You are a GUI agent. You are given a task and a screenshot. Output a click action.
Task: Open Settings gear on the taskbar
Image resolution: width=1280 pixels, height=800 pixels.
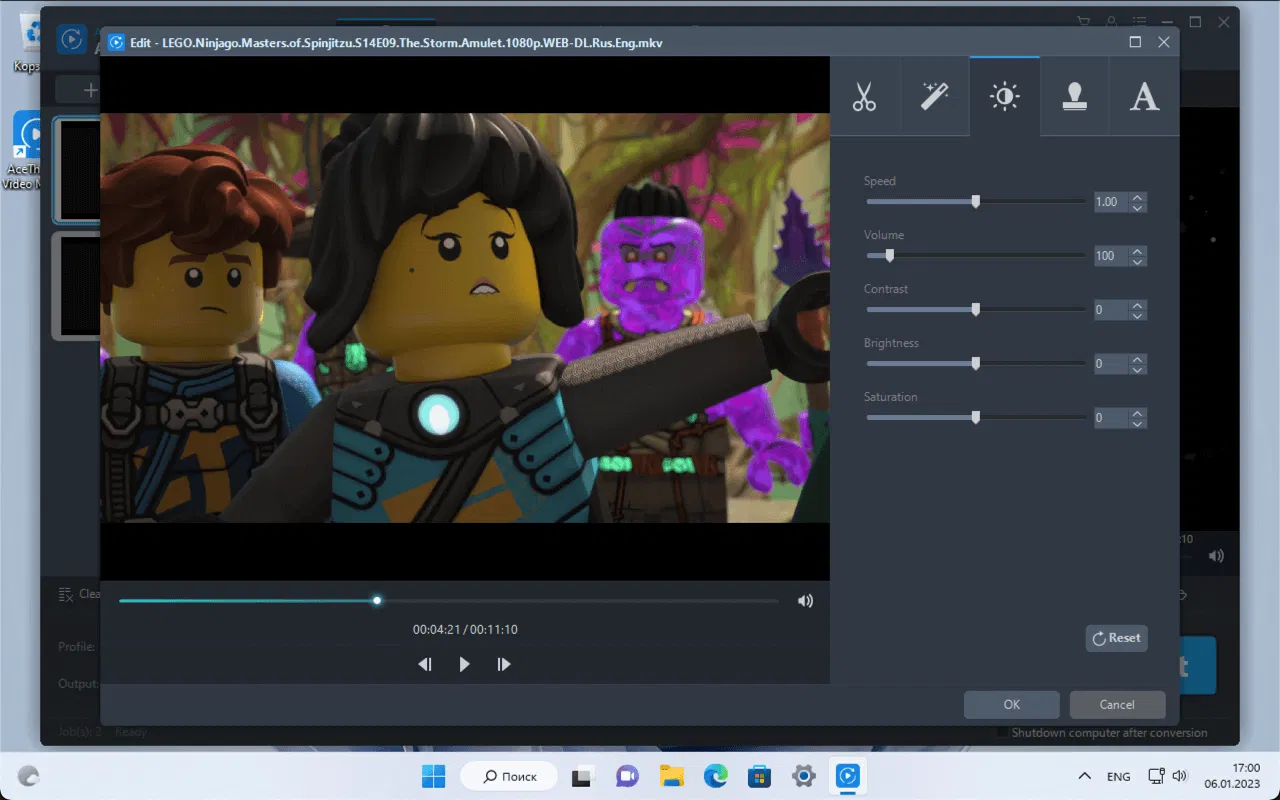(x=803, y=776)
